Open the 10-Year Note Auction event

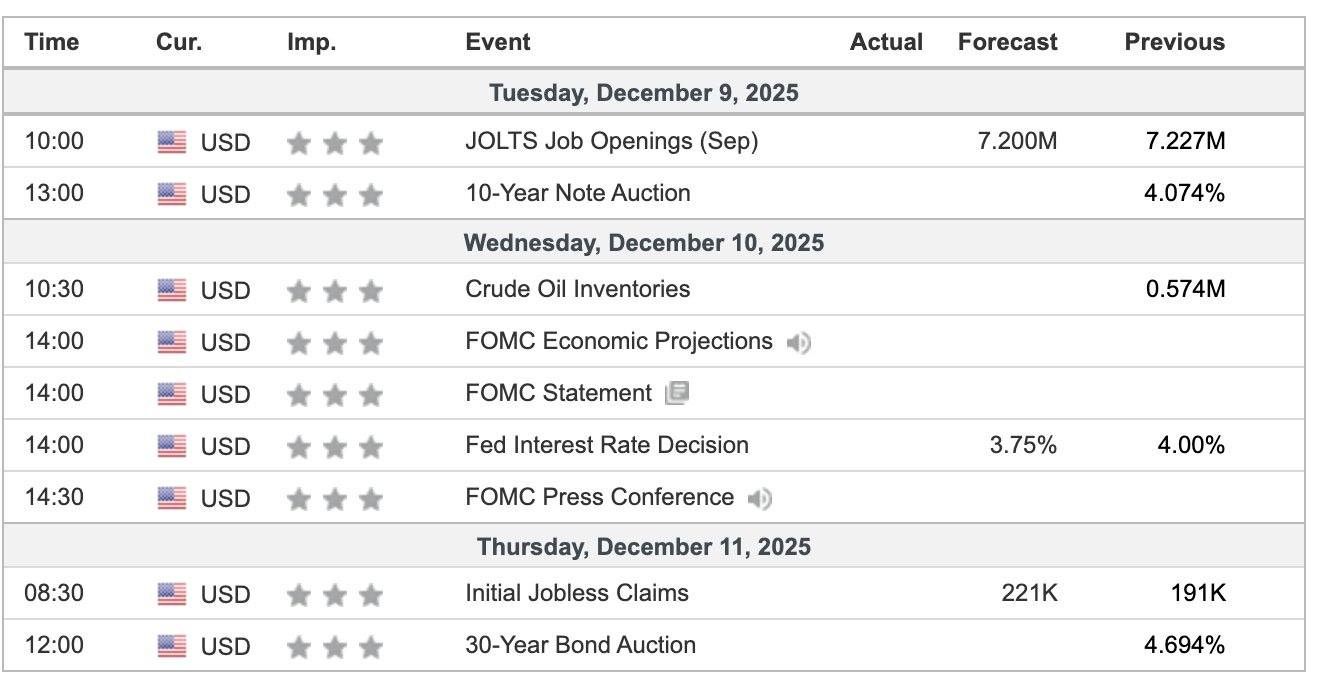[577, 193]
